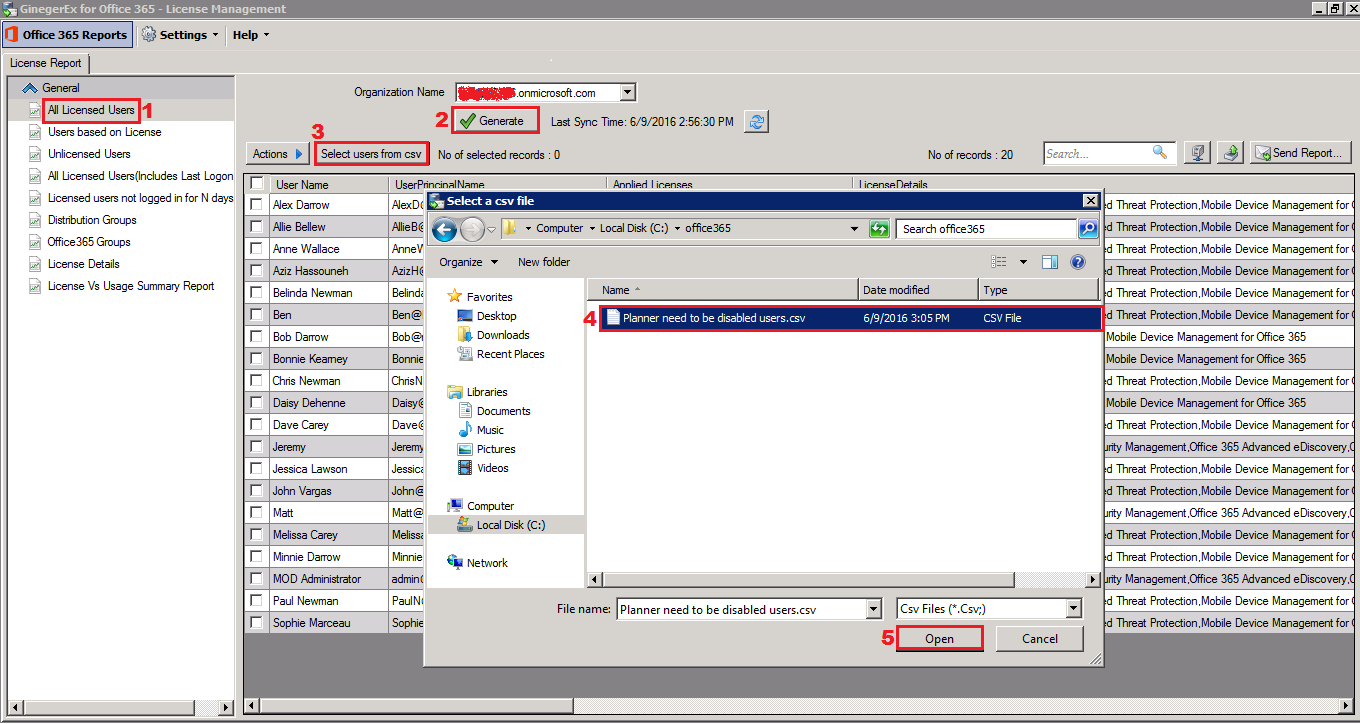Open the File name history dropdown
Screen dimensions: 1360x724
click(x=874, y=609)
